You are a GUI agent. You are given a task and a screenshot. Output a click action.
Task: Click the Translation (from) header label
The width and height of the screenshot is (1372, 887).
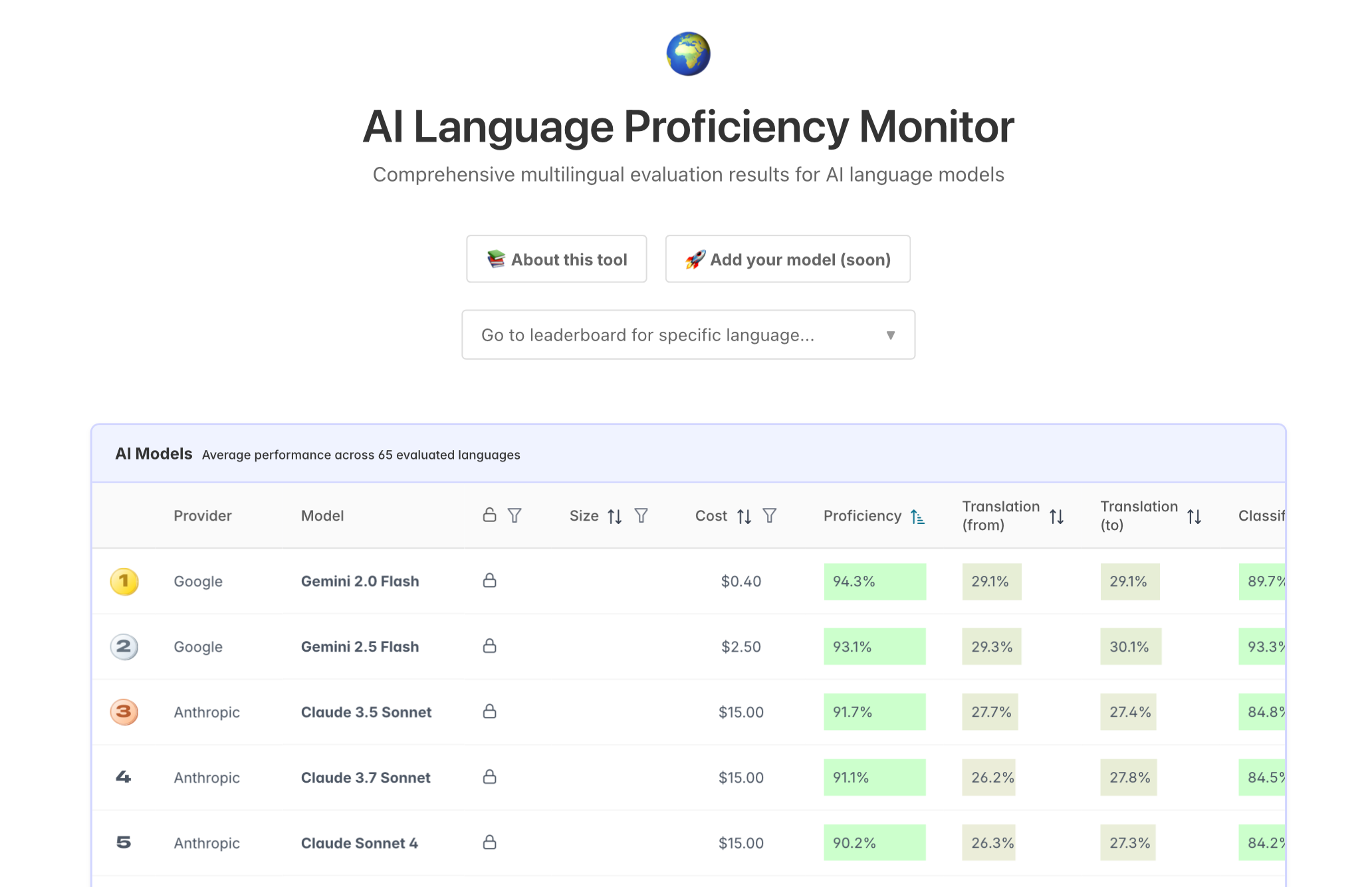click(x=1000, y=515)
